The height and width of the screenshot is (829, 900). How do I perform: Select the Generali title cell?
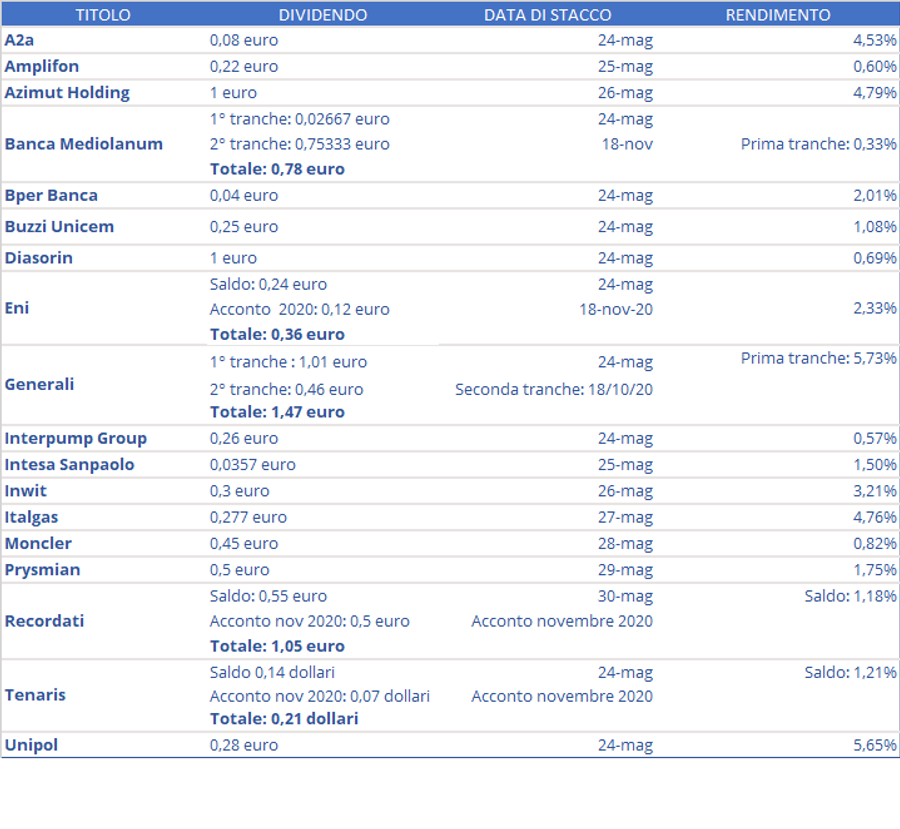[39, 385]
